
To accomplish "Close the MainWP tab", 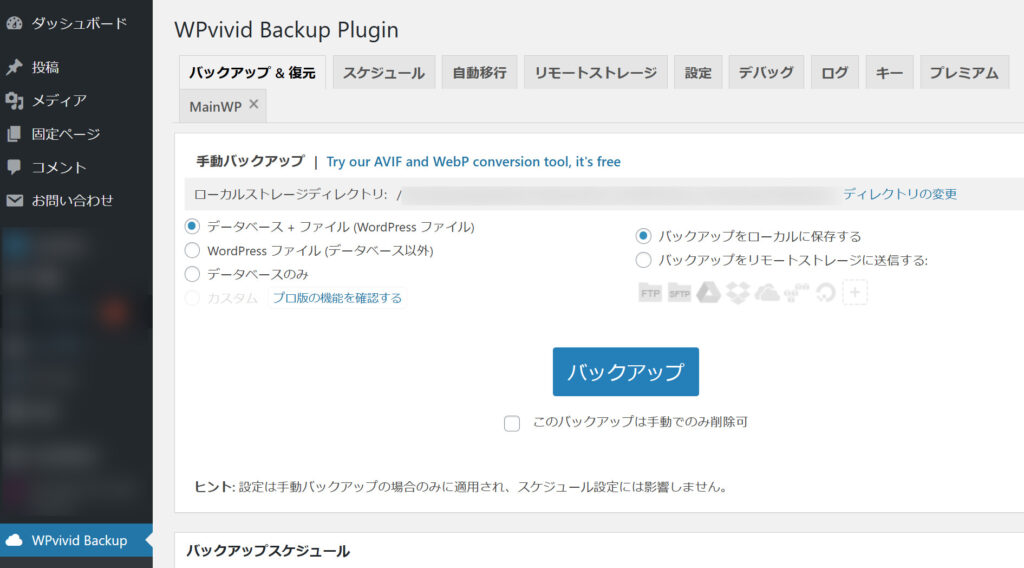I will [x=254, y=105].
